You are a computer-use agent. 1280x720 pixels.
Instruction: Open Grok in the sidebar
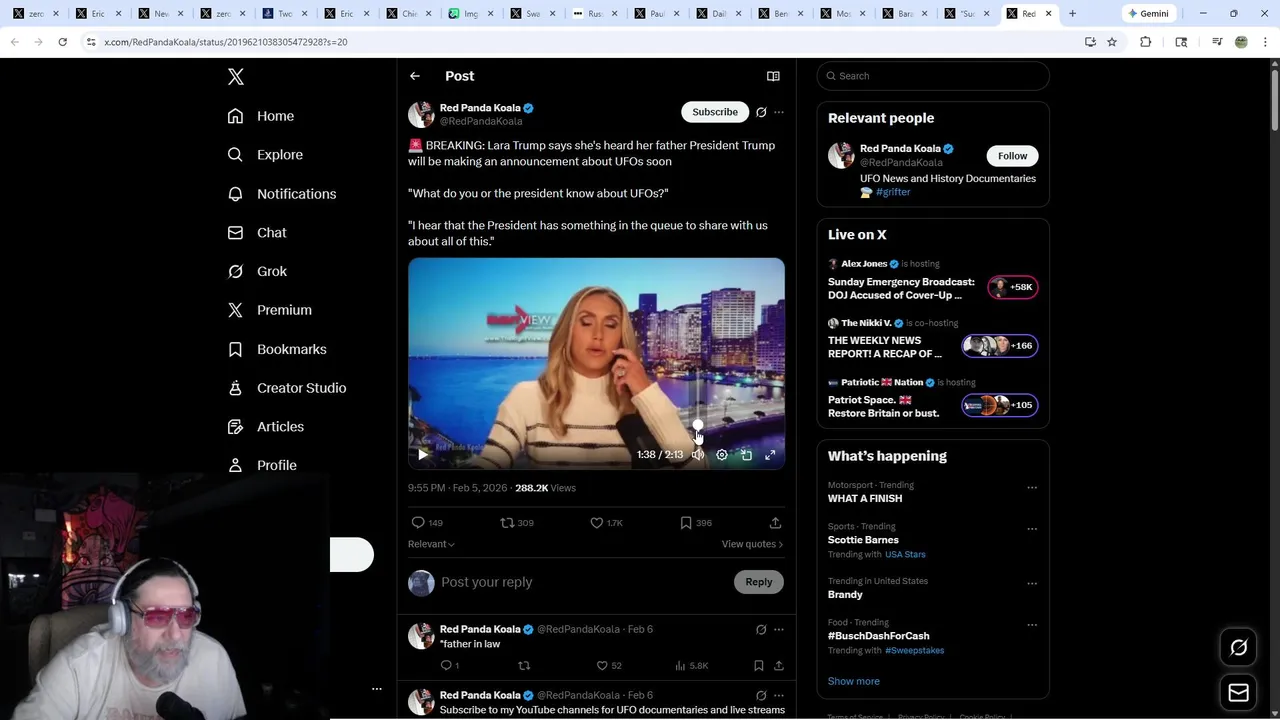click(x=257, y=271)
